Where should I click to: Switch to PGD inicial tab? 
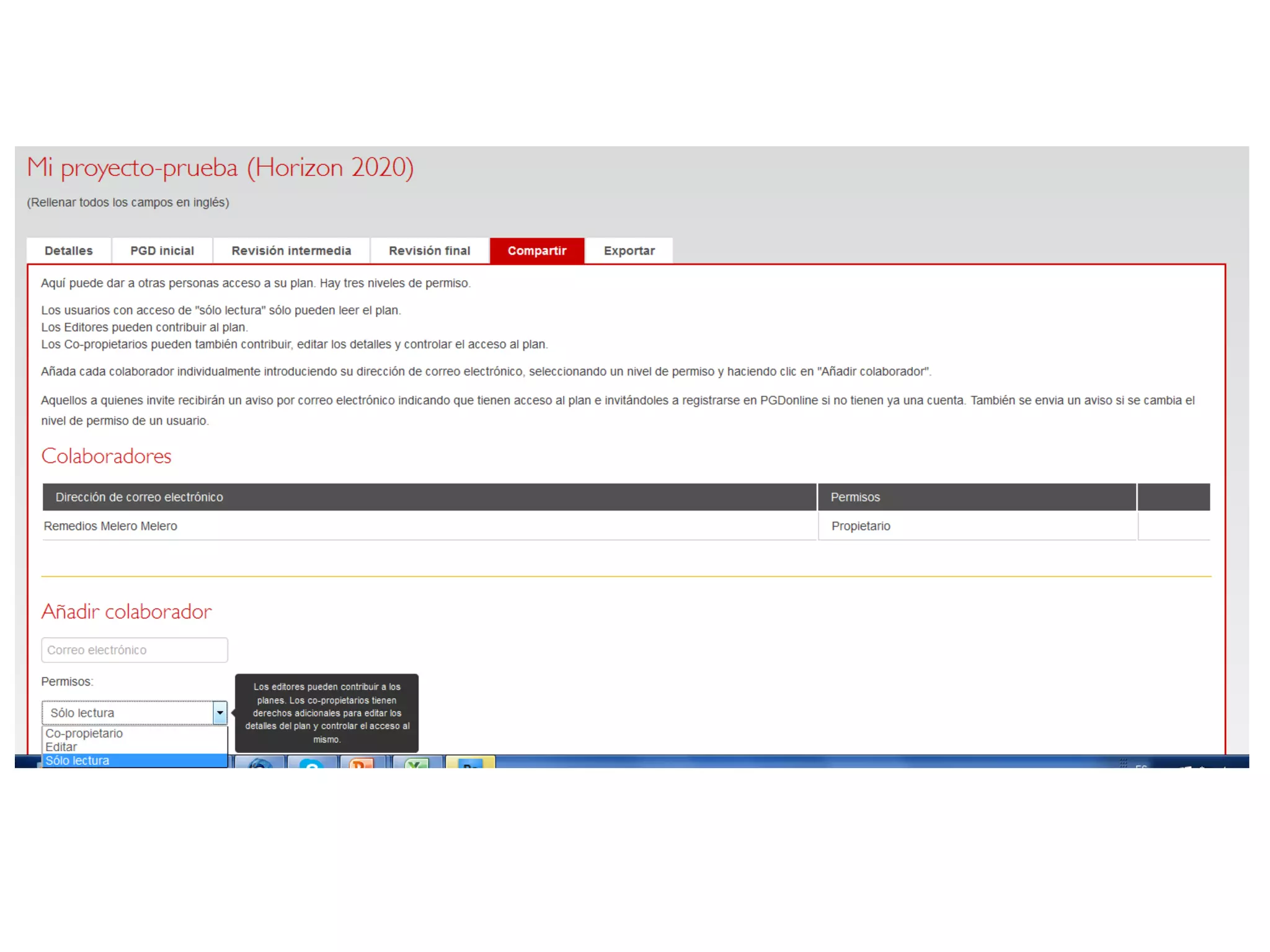(x=162, y=250)
